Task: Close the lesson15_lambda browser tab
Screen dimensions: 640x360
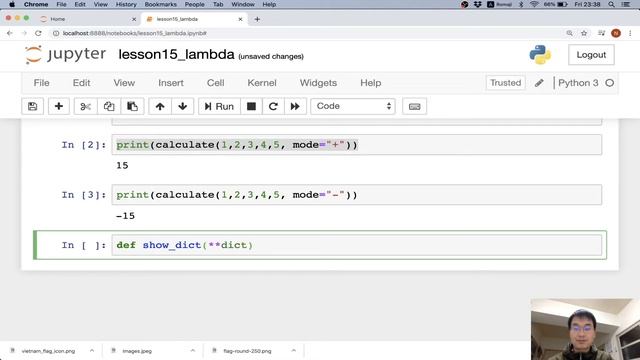Action: tap(240, 19)
